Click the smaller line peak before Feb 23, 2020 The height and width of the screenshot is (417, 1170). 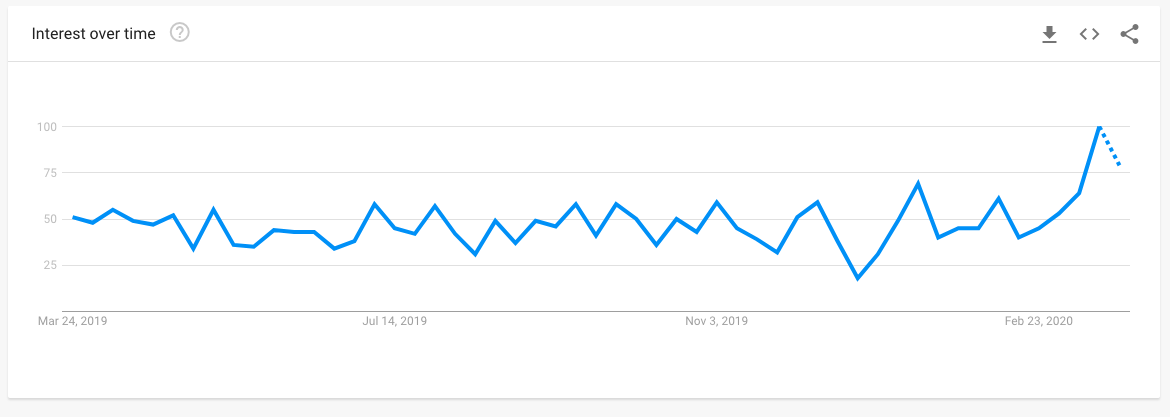pyautogui.click(x=998, y=198)
